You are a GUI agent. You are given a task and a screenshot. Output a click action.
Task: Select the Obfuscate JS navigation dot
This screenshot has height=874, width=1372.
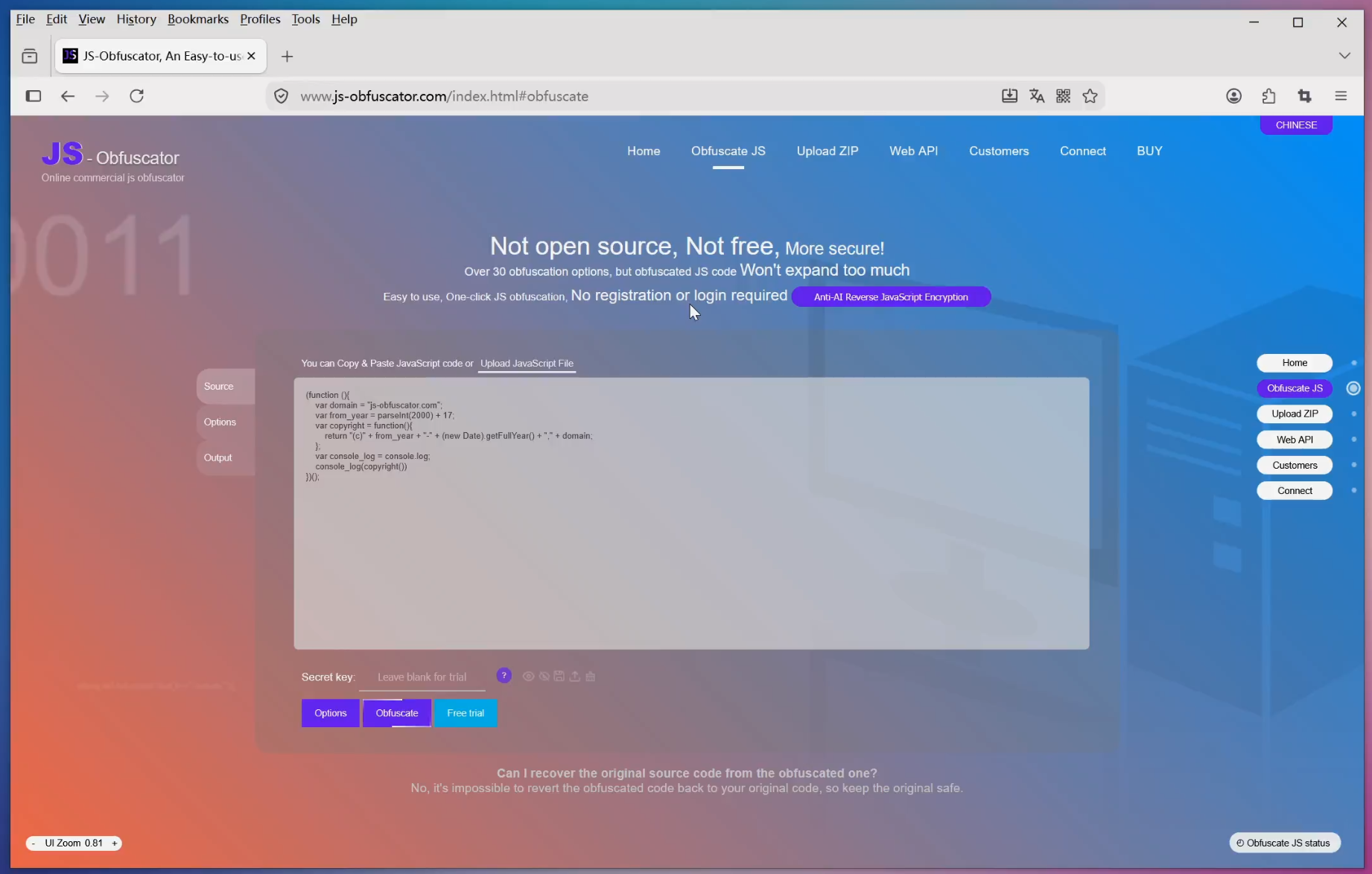tap(1353, 388)
